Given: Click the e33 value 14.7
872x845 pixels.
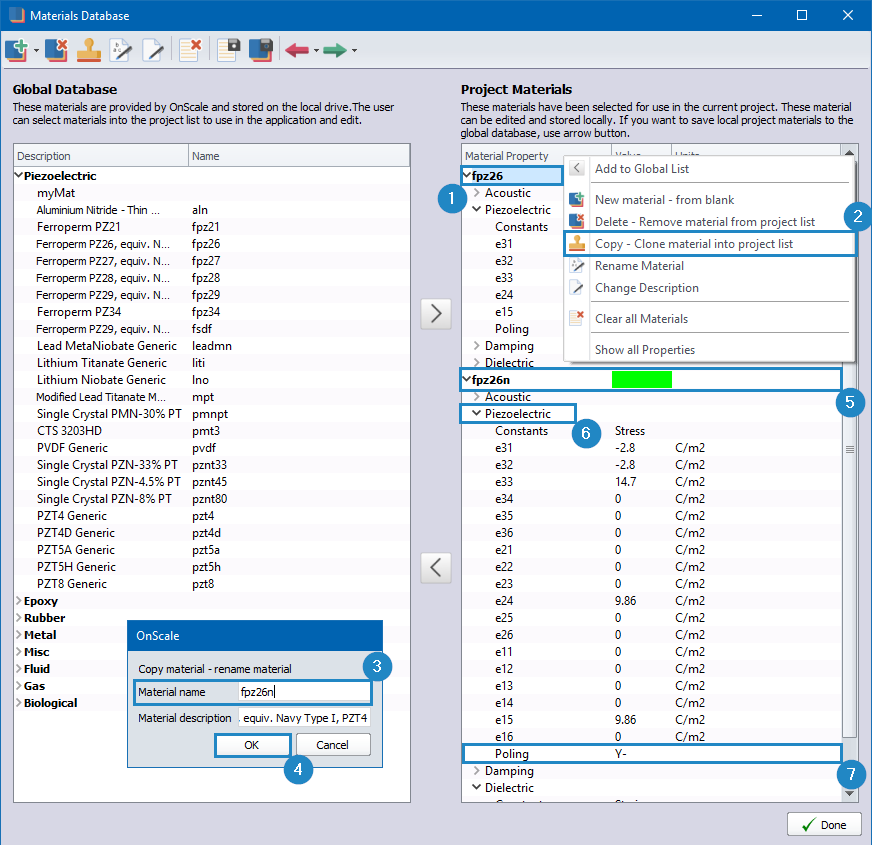Looking at the screenshot, I should click(x=626, y=482).
